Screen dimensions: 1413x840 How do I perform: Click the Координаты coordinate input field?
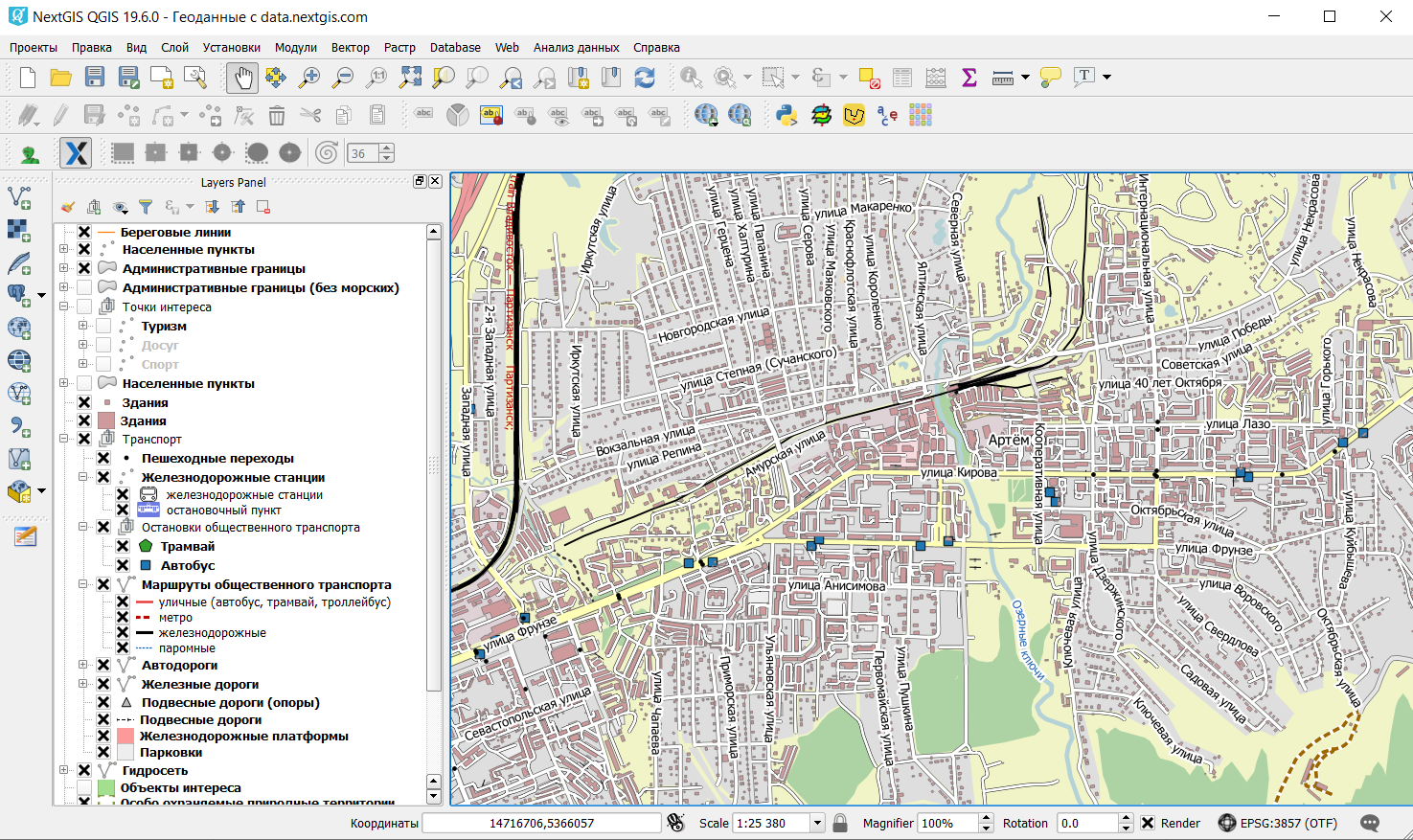[541, 823]
